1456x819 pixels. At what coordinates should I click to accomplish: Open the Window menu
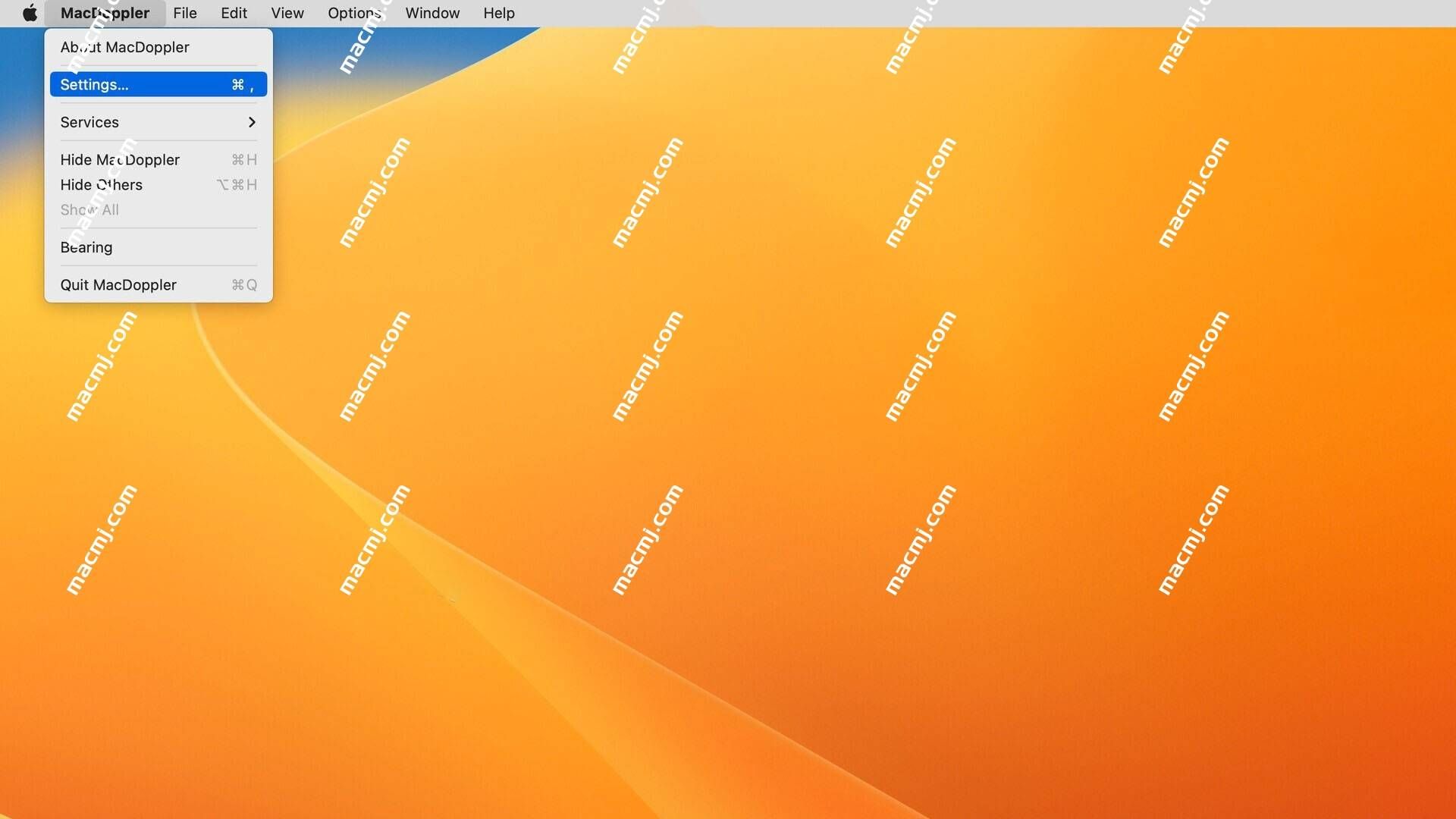coord(432,13)
